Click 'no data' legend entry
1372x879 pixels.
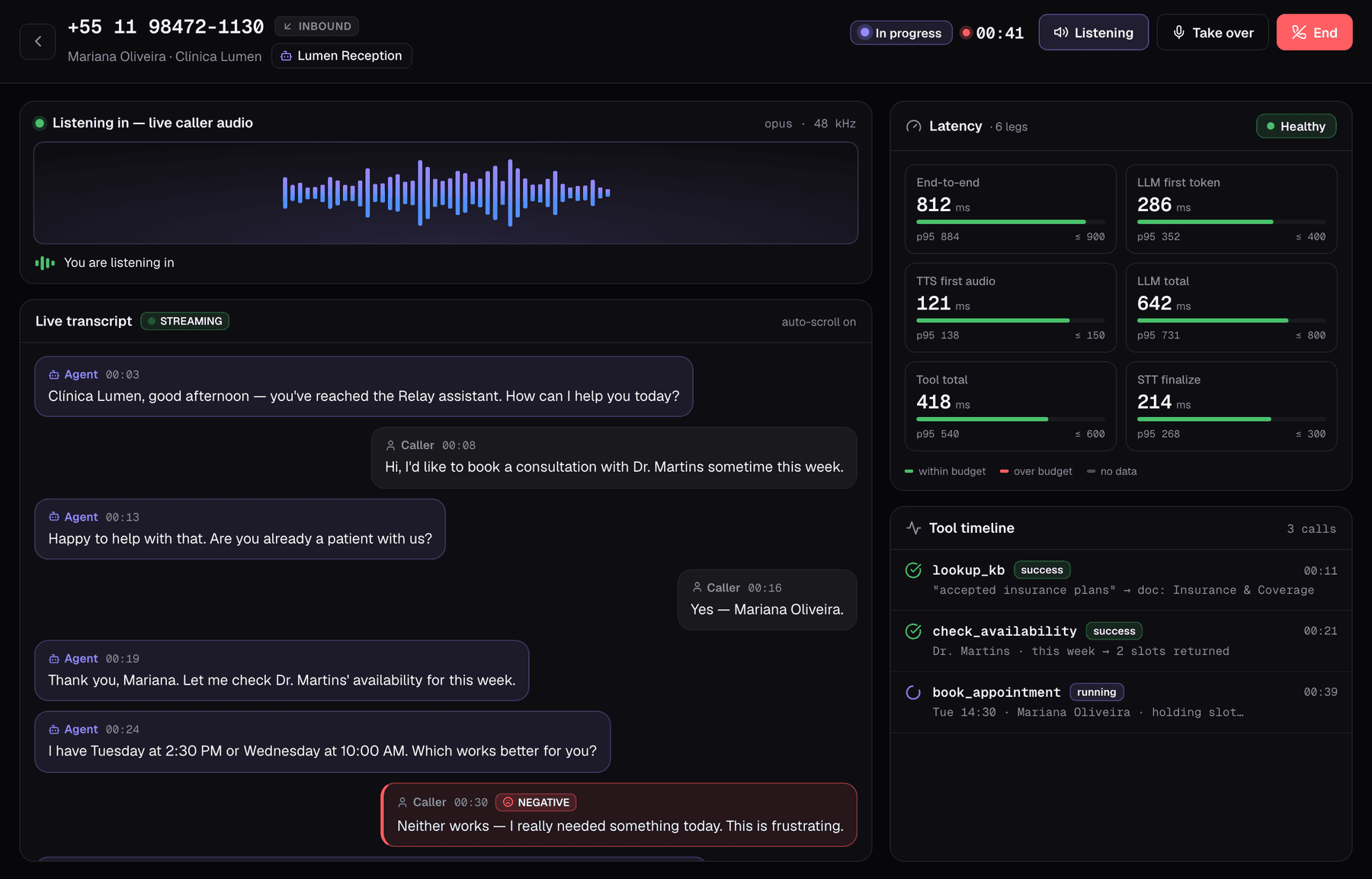point(1112,471)
